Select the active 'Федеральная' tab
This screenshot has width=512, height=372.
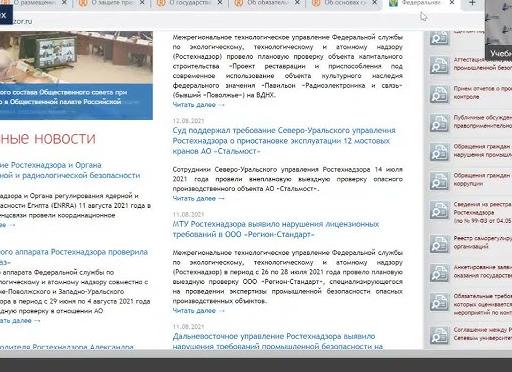coord(422,3)
